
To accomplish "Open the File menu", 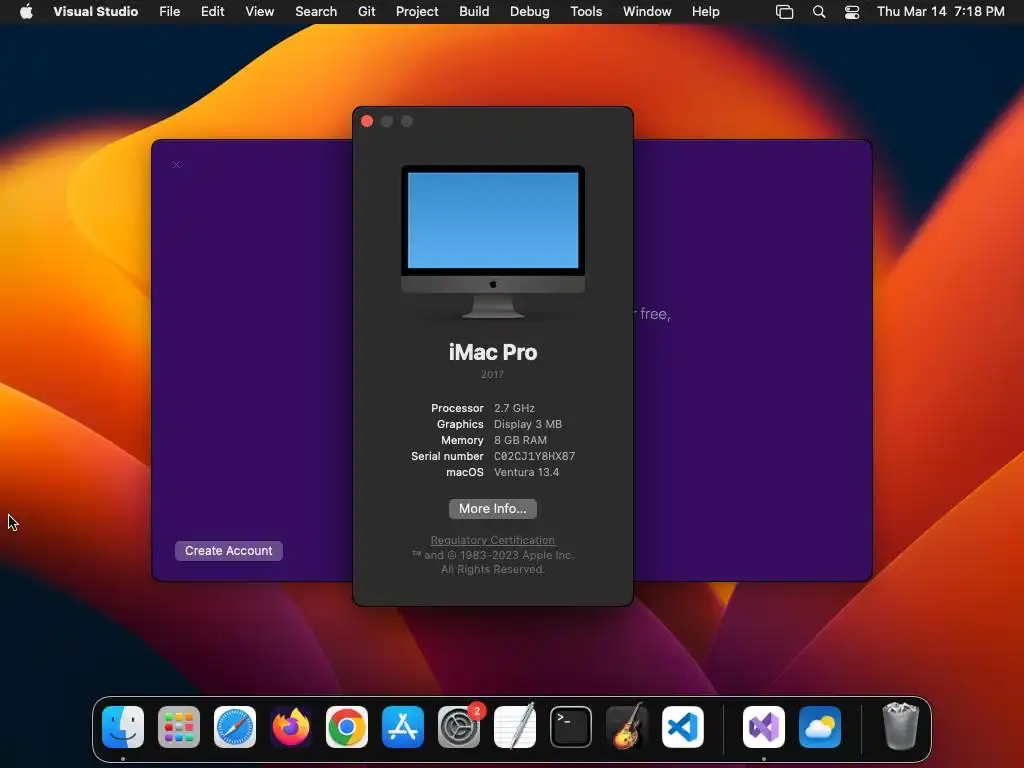I will click(169, 11).
